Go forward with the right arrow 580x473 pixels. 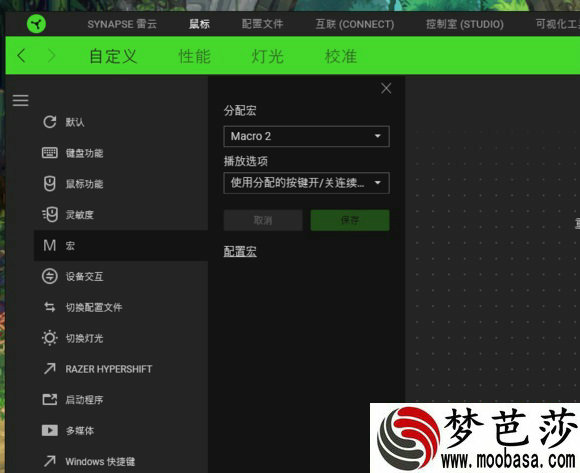tap(52, 56)
